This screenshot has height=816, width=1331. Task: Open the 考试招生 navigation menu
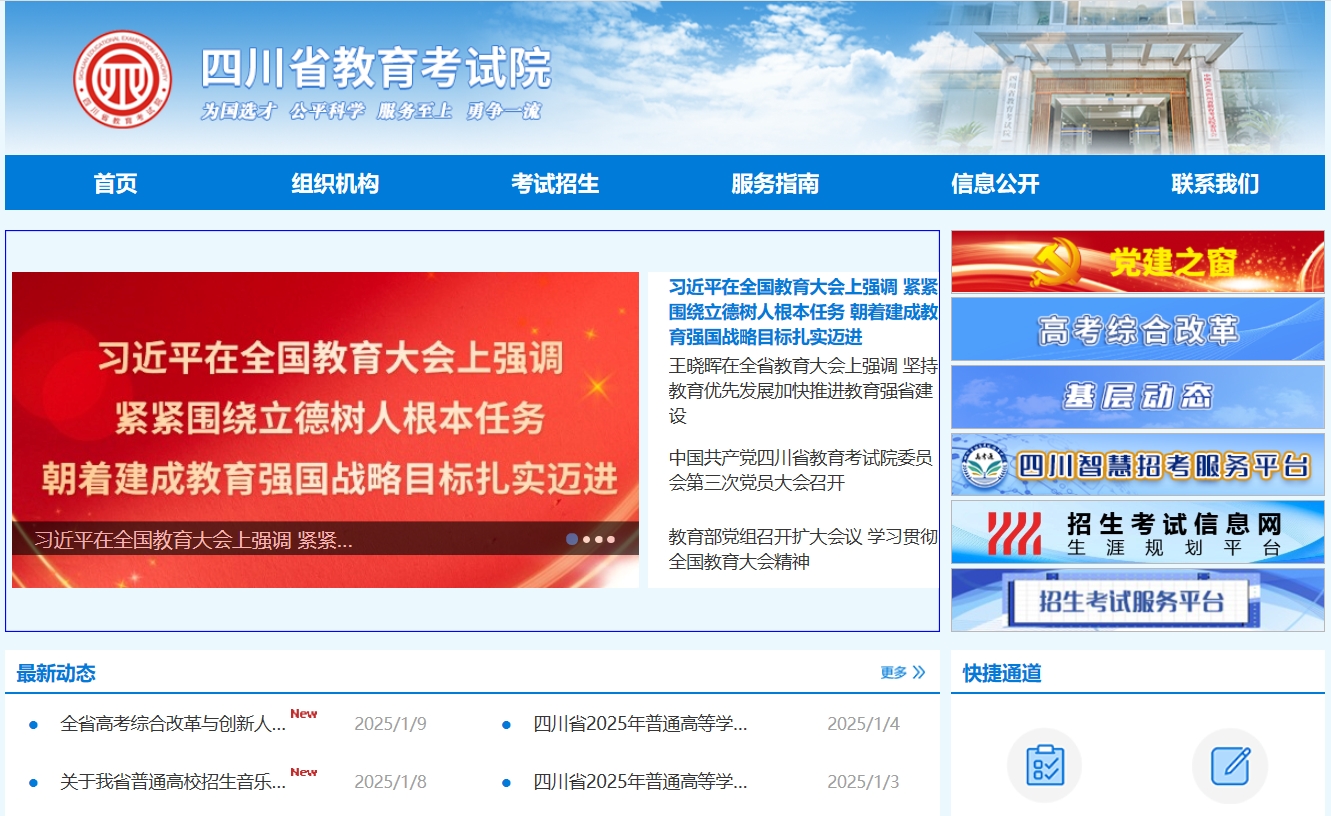(555, 184)
